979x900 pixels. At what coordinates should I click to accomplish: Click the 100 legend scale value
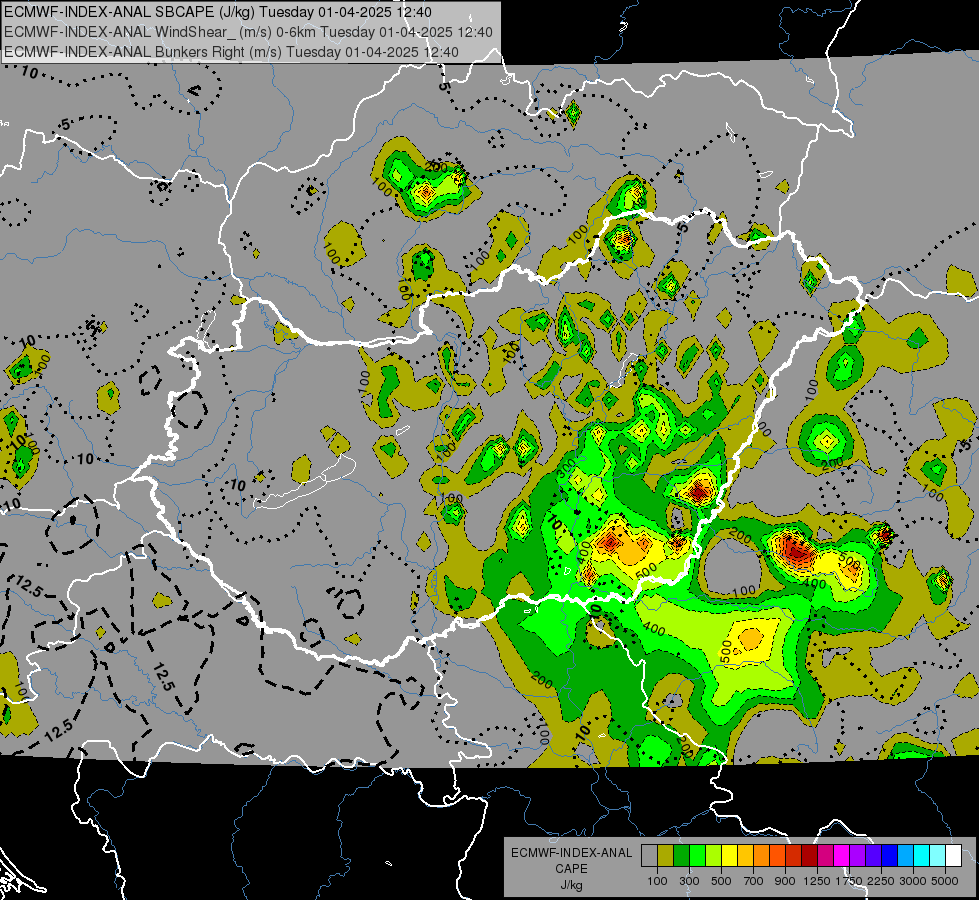(x=657, y=881)
